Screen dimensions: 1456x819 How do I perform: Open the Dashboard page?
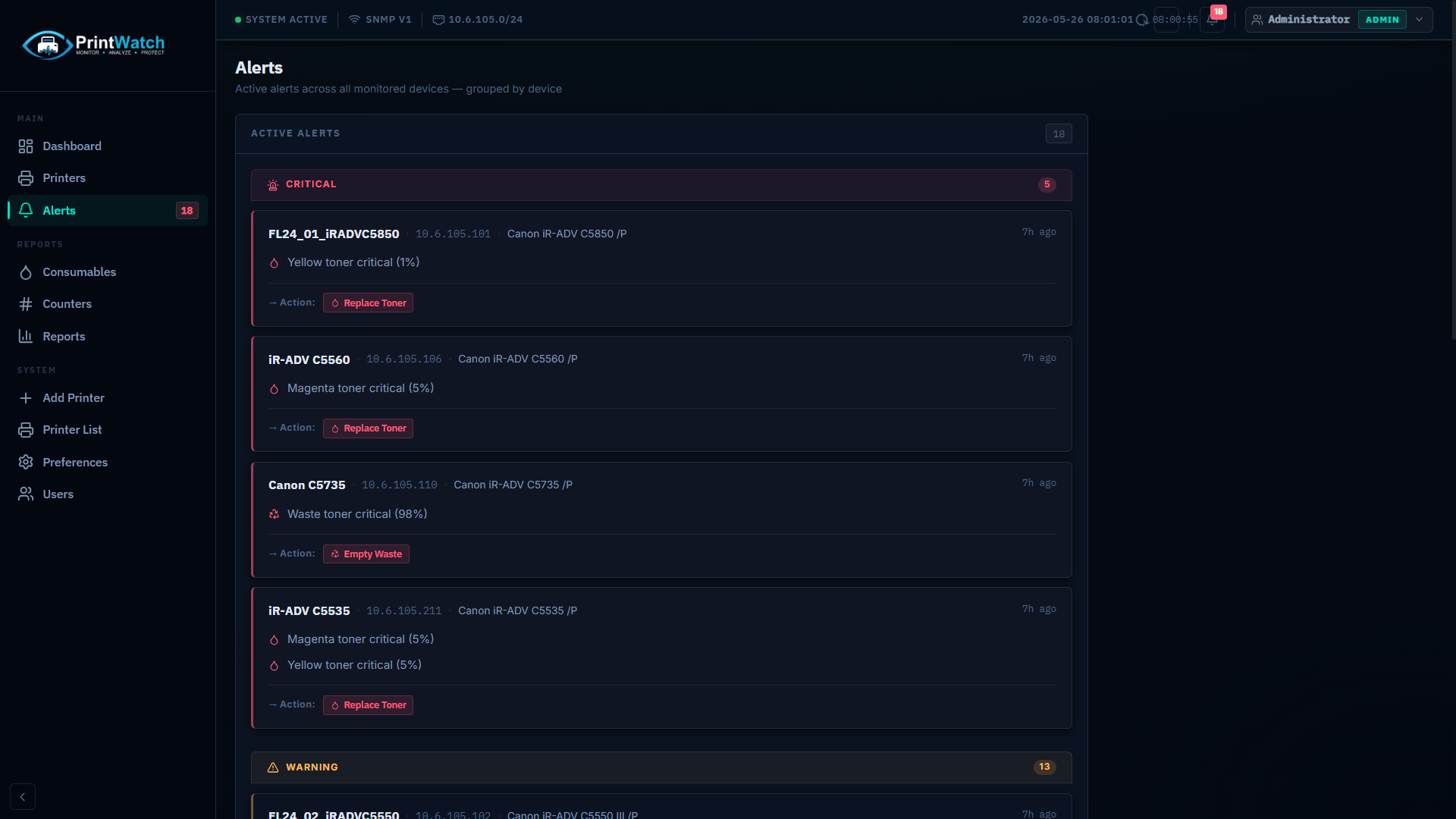pos(108,146)
